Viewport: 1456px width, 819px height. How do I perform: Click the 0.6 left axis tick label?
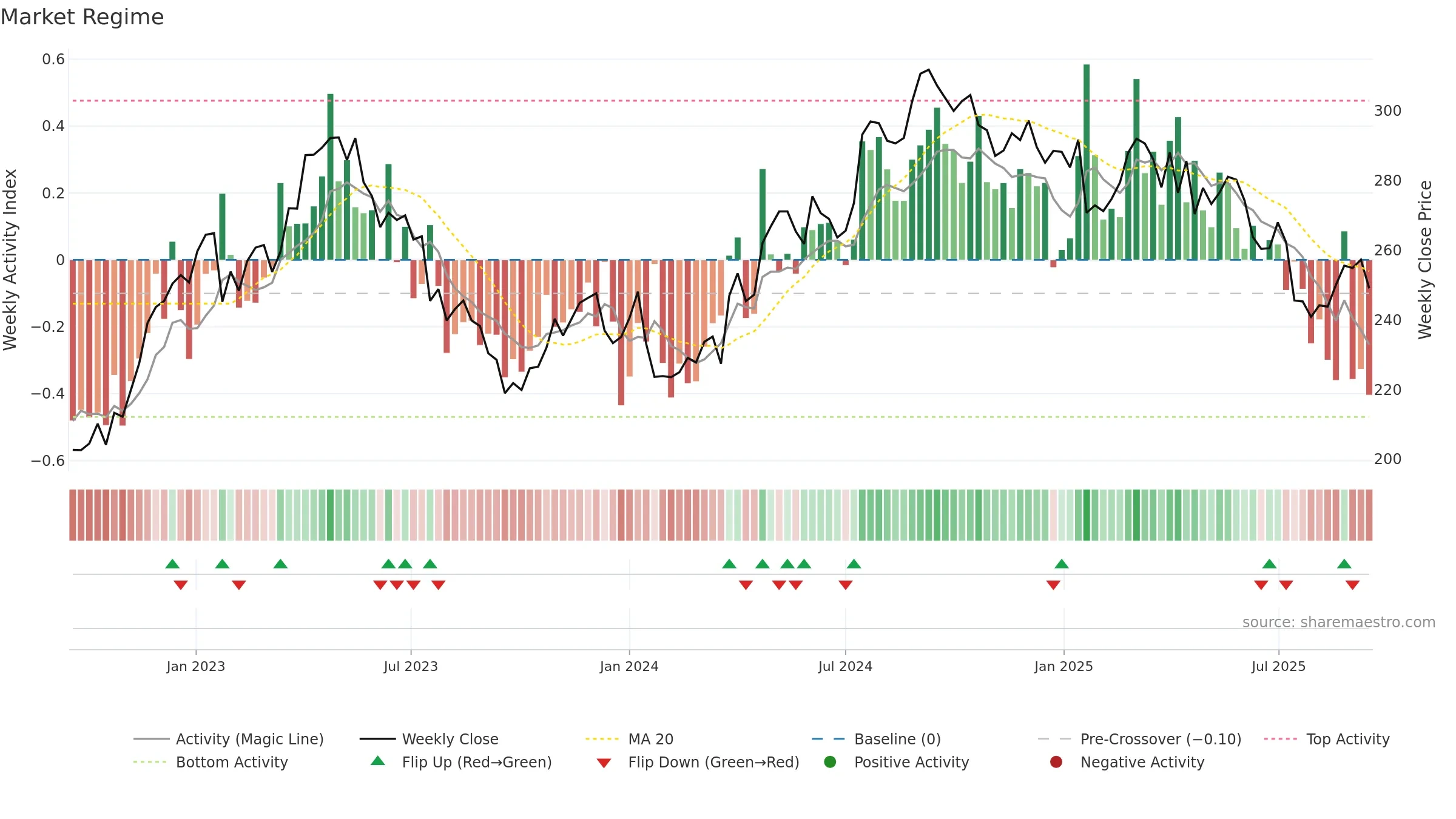(x=53, y=59)
